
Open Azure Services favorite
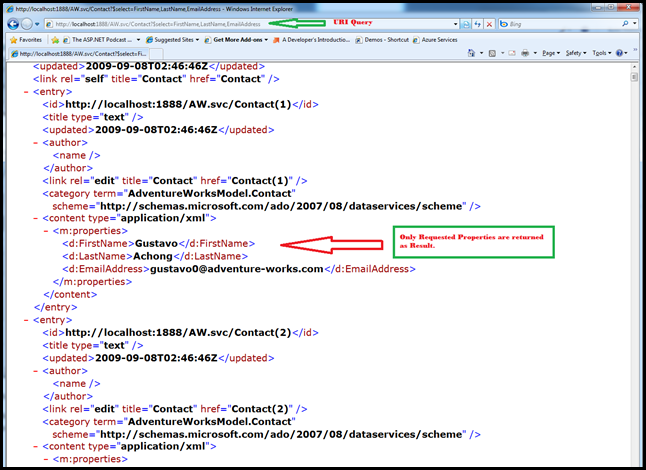pyautogui.click(x=435, y=40)
